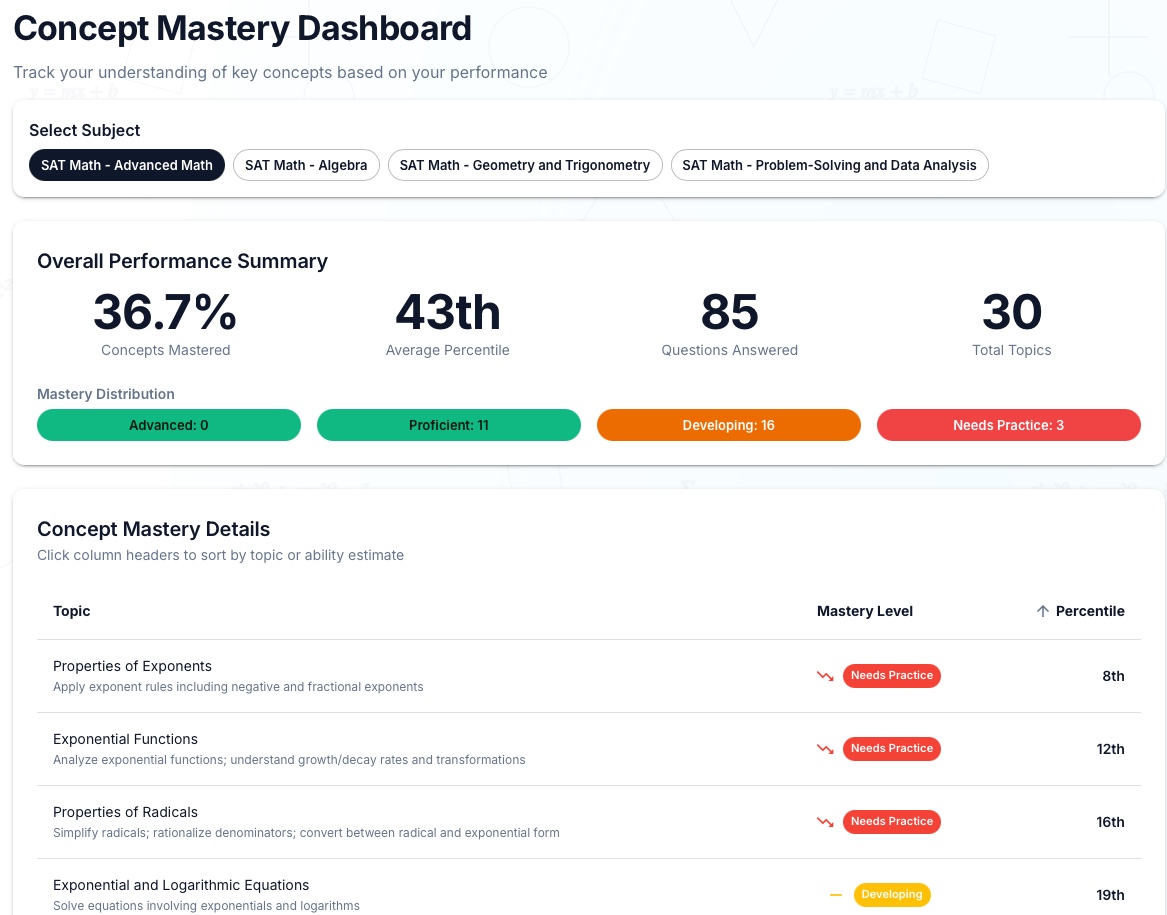Switch to SAT Math - Algebra subject
Image resolution: width=1167 pixels, height=915 pixels.
click(x=306, y=165)
